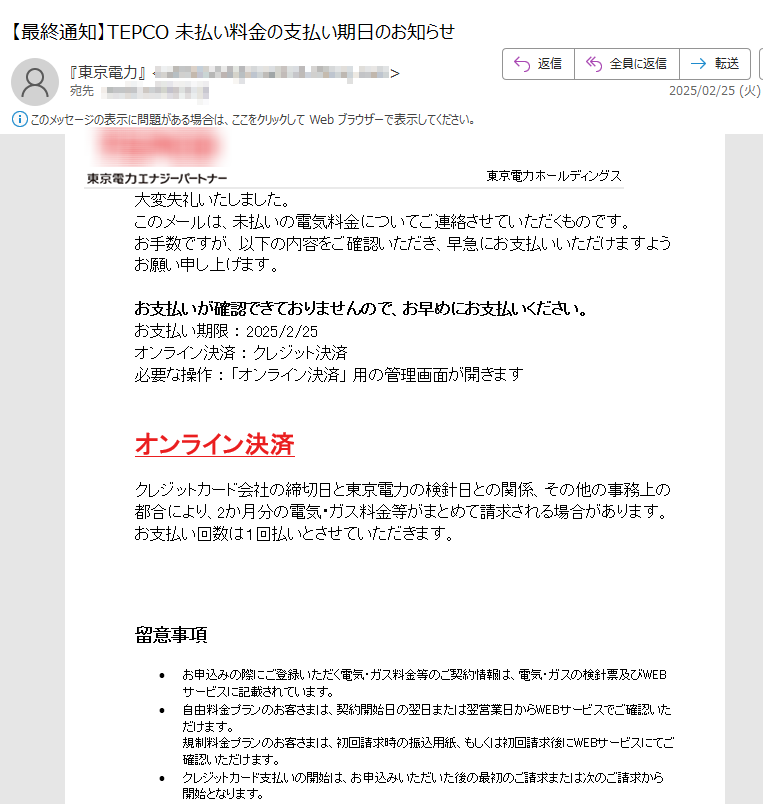Click Reply All (全員に返信) button
The image size is (763, 804).
pos(627,64)
